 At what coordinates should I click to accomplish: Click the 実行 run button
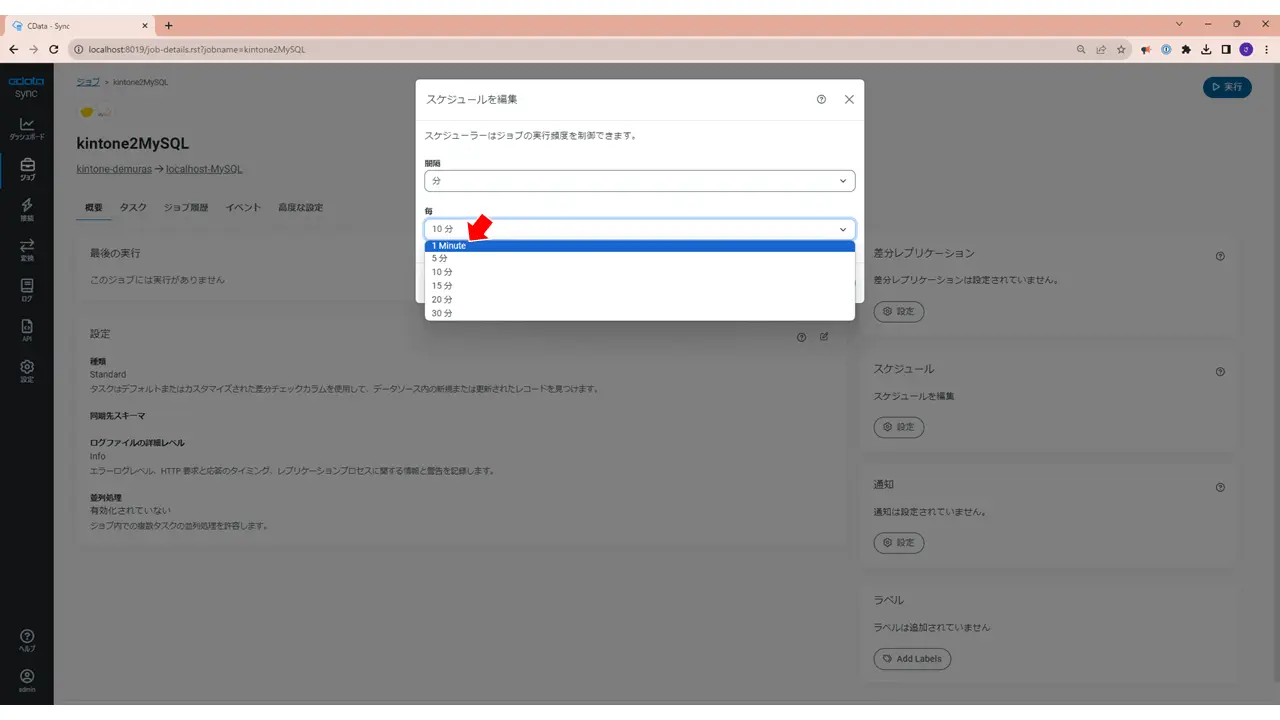click(1227, 87)
